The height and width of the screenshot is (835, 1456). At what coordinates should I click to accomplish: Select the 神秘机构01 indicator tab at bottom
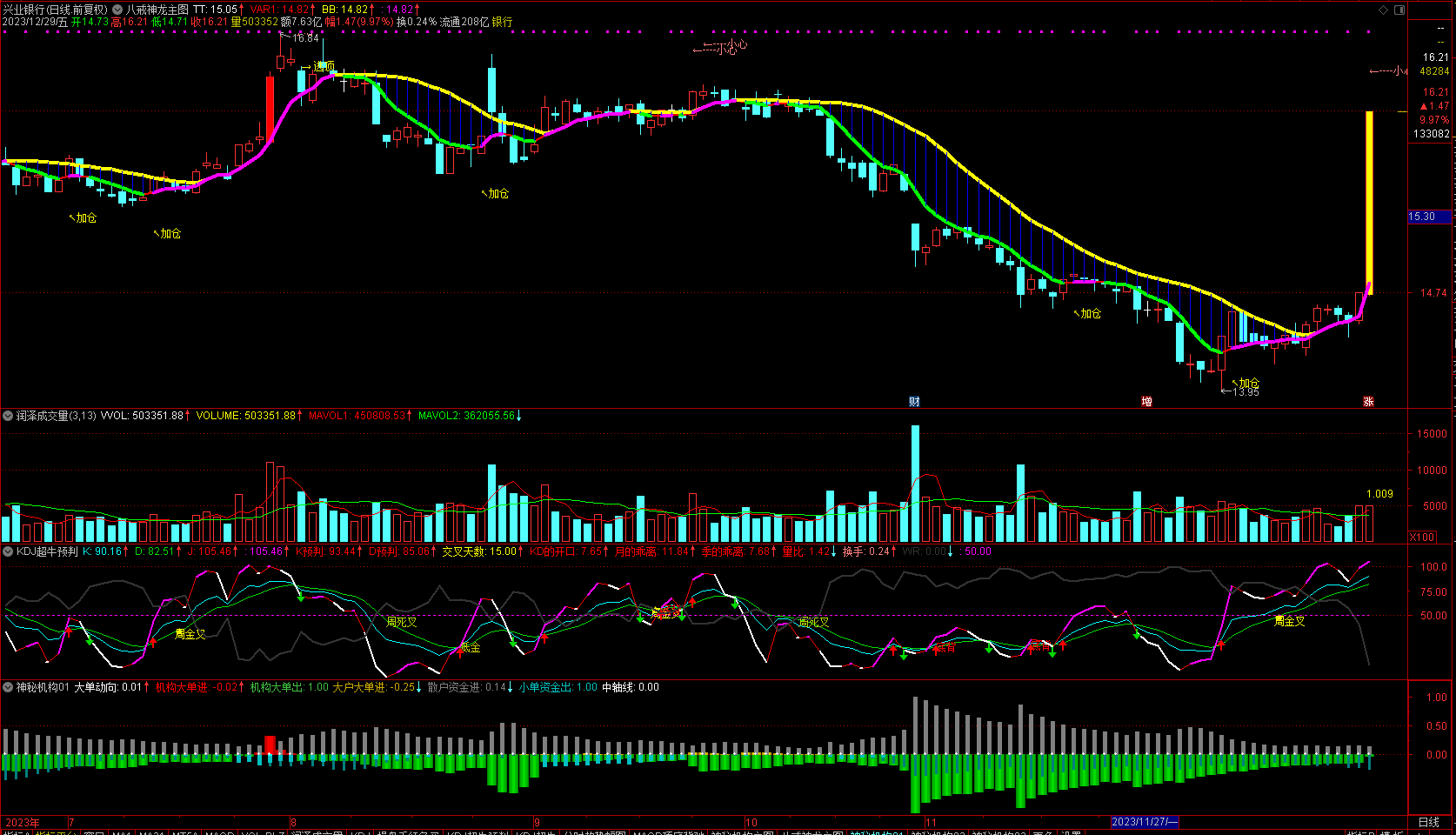[876, 832]
